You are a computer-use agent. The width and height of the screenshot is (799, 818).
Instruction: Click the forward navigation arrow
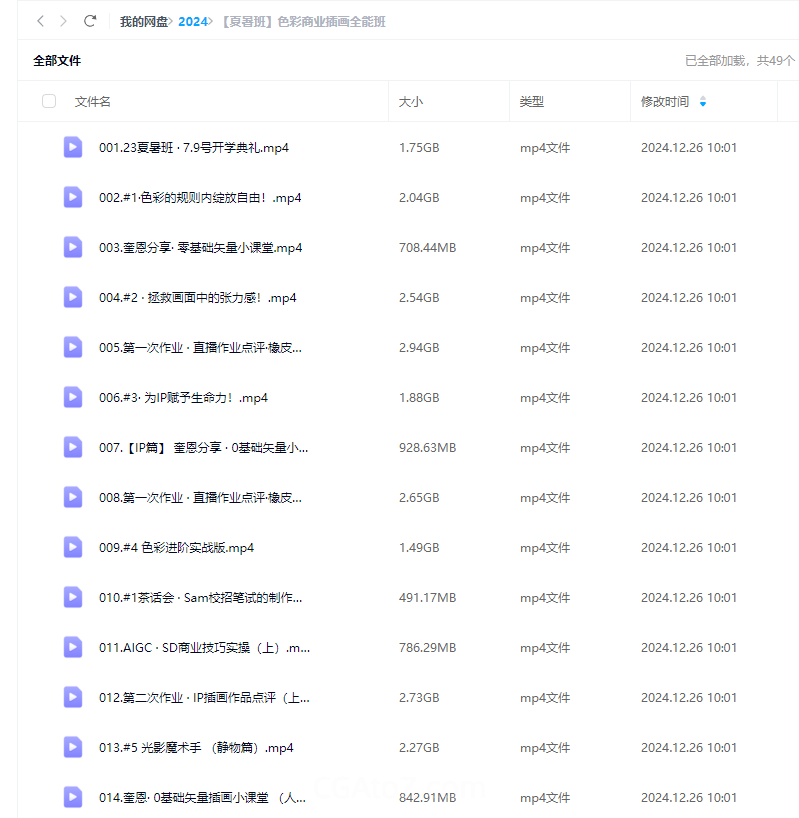pos(64,21)
